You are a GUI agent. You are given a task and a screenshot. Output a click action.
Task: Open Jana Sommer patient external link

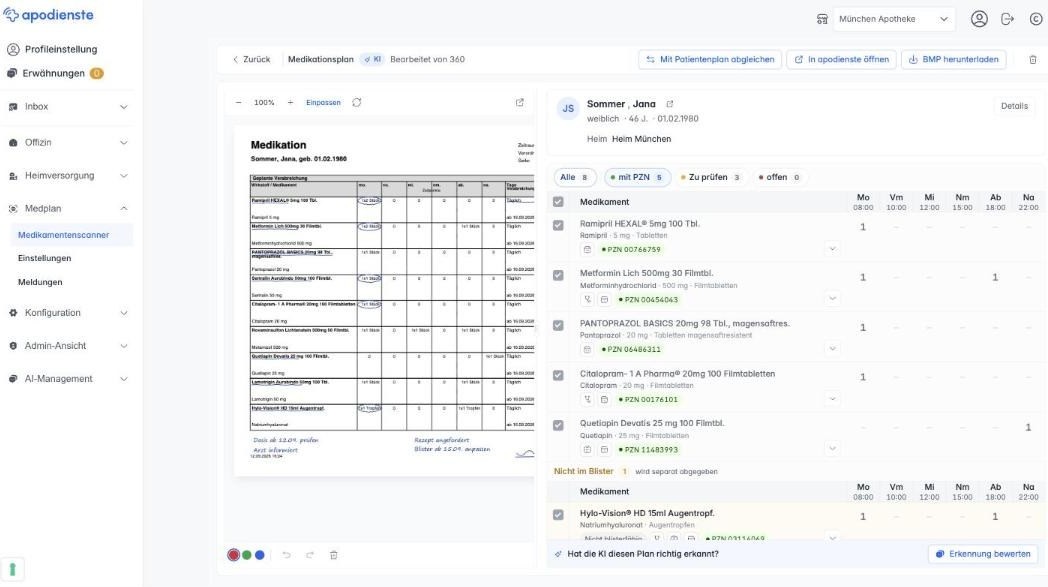[x=670, y=104]
